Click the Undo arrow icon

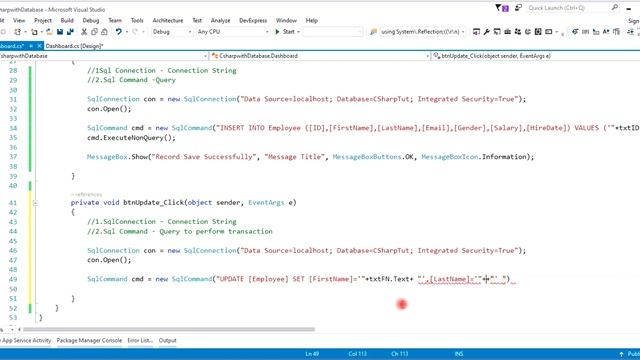coord(118,31)
